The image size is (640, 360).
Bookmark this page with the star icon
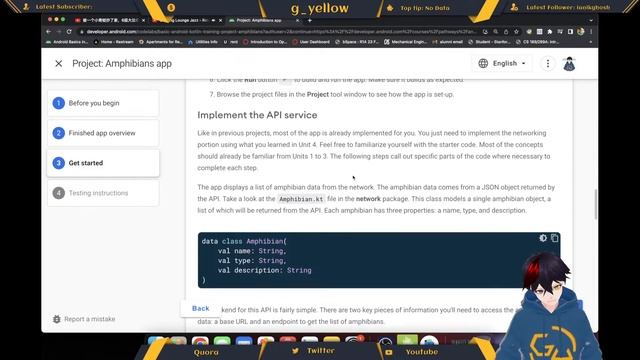click(516, 31)
